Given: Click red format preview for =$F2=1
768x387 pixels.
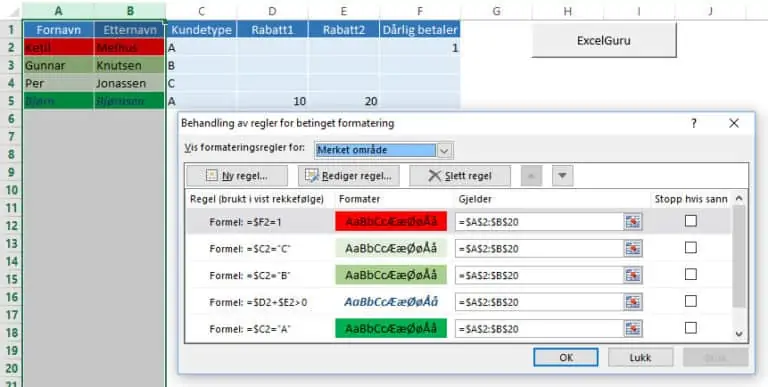Looking at the screenshot, I should pyautogui.click(x=391, y=221).
